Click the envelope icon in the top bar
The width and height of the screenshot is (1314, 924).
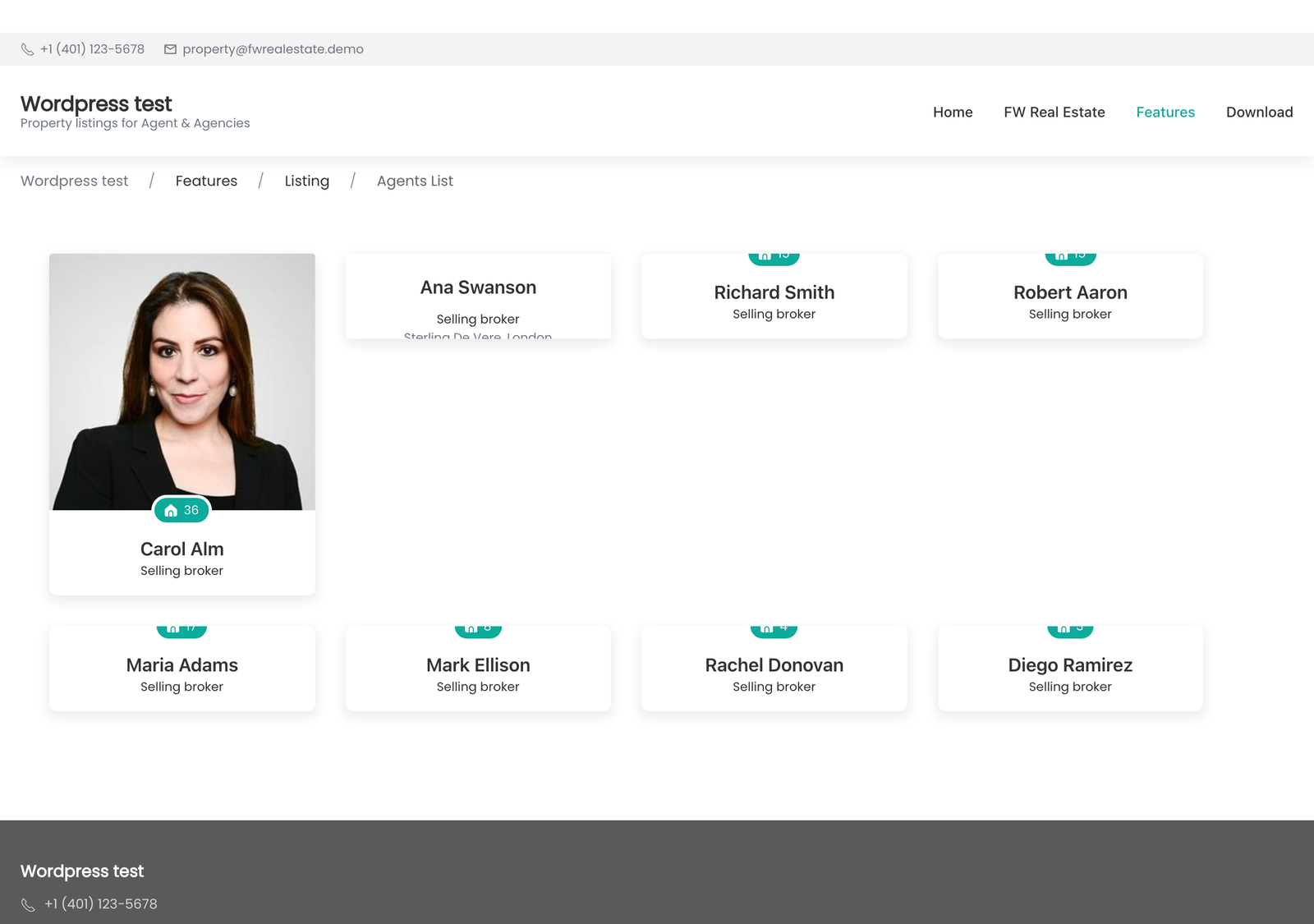(x=170, y=49)
